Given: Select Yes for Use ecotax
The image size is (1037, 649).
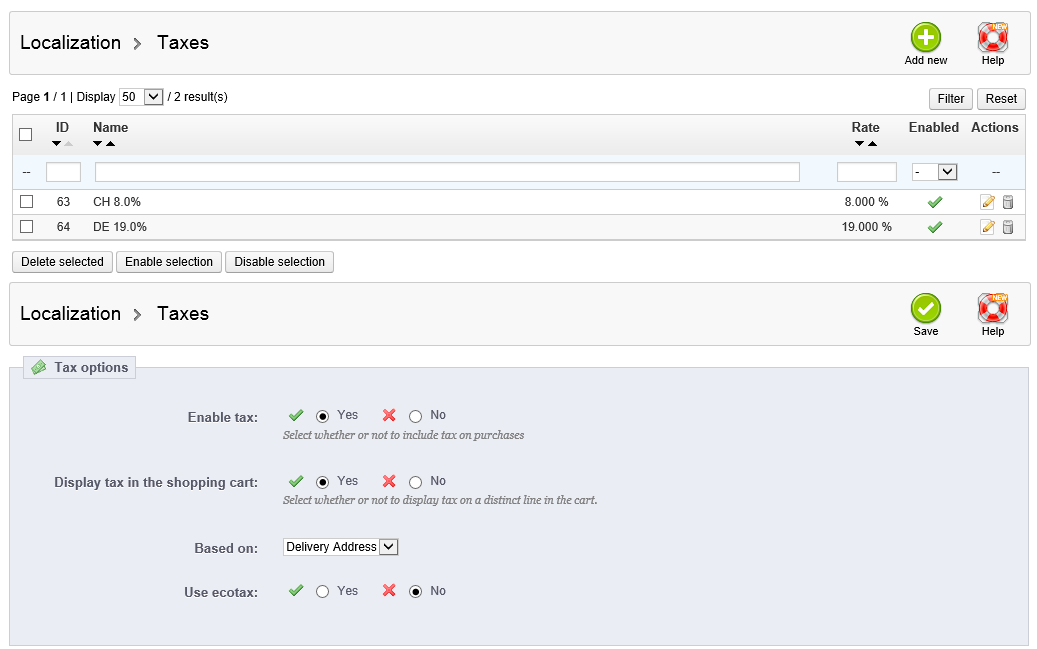Looking at the screenshot, I should pos(322,592).
